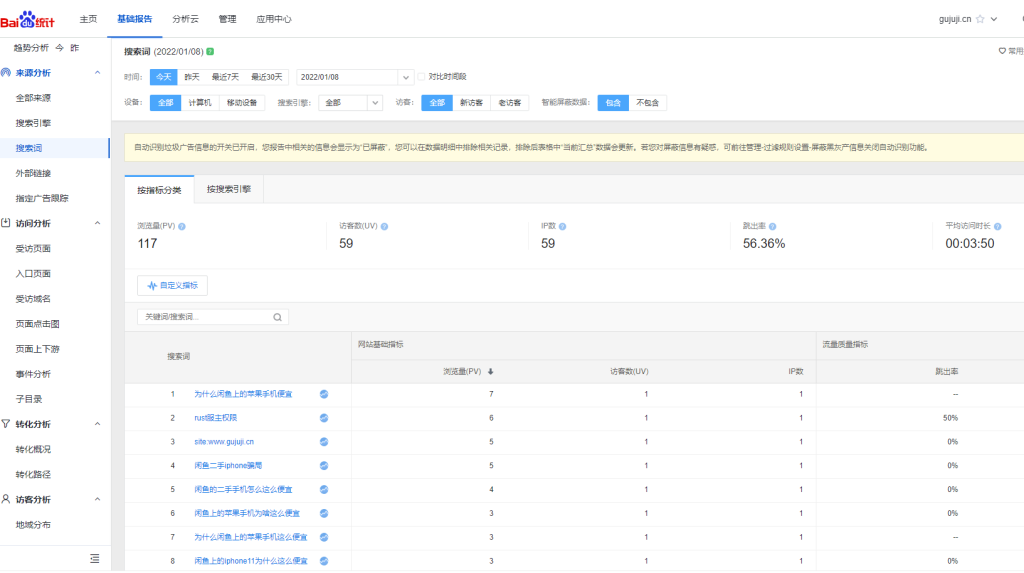Click the 访问分析 section icon in sidebar

6,223
